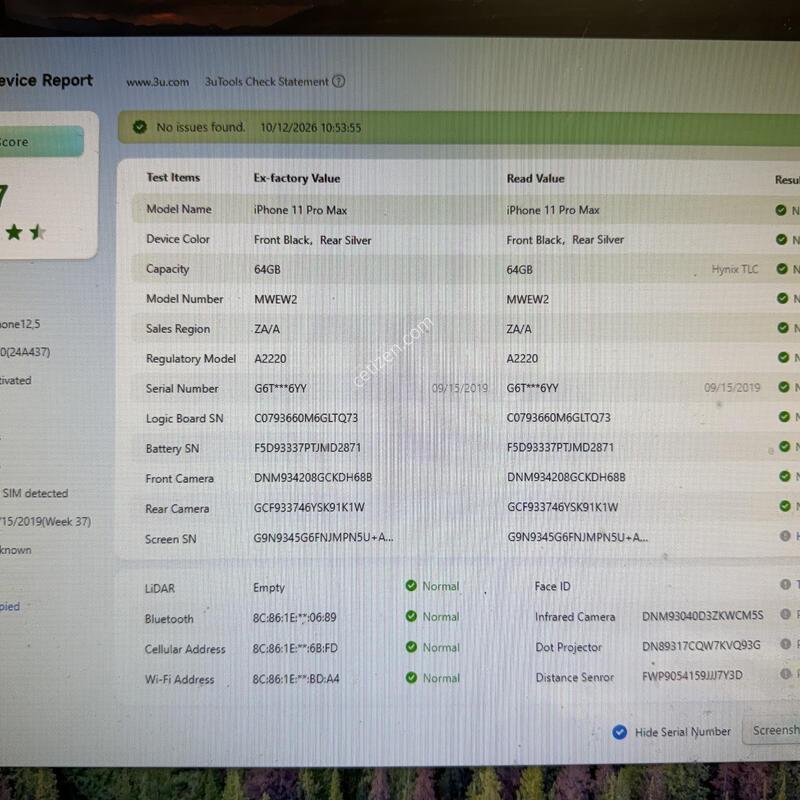Viewport: 800px width, 800px height.
Task: Click the Hynix TLC label in Capacity row
Action: (x=735, y=269)
